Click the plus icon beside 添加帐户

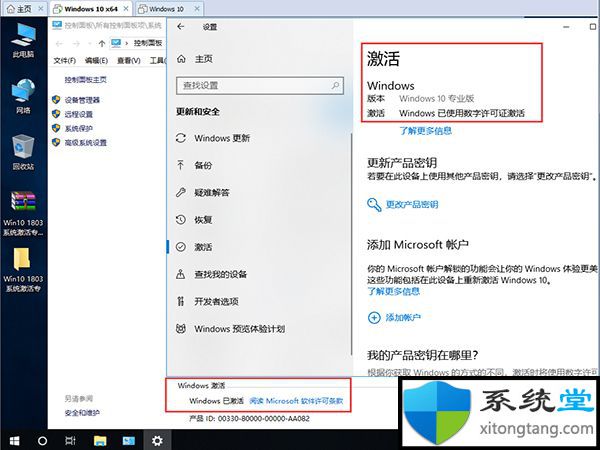pyautogui.click(x=374, y=318)
